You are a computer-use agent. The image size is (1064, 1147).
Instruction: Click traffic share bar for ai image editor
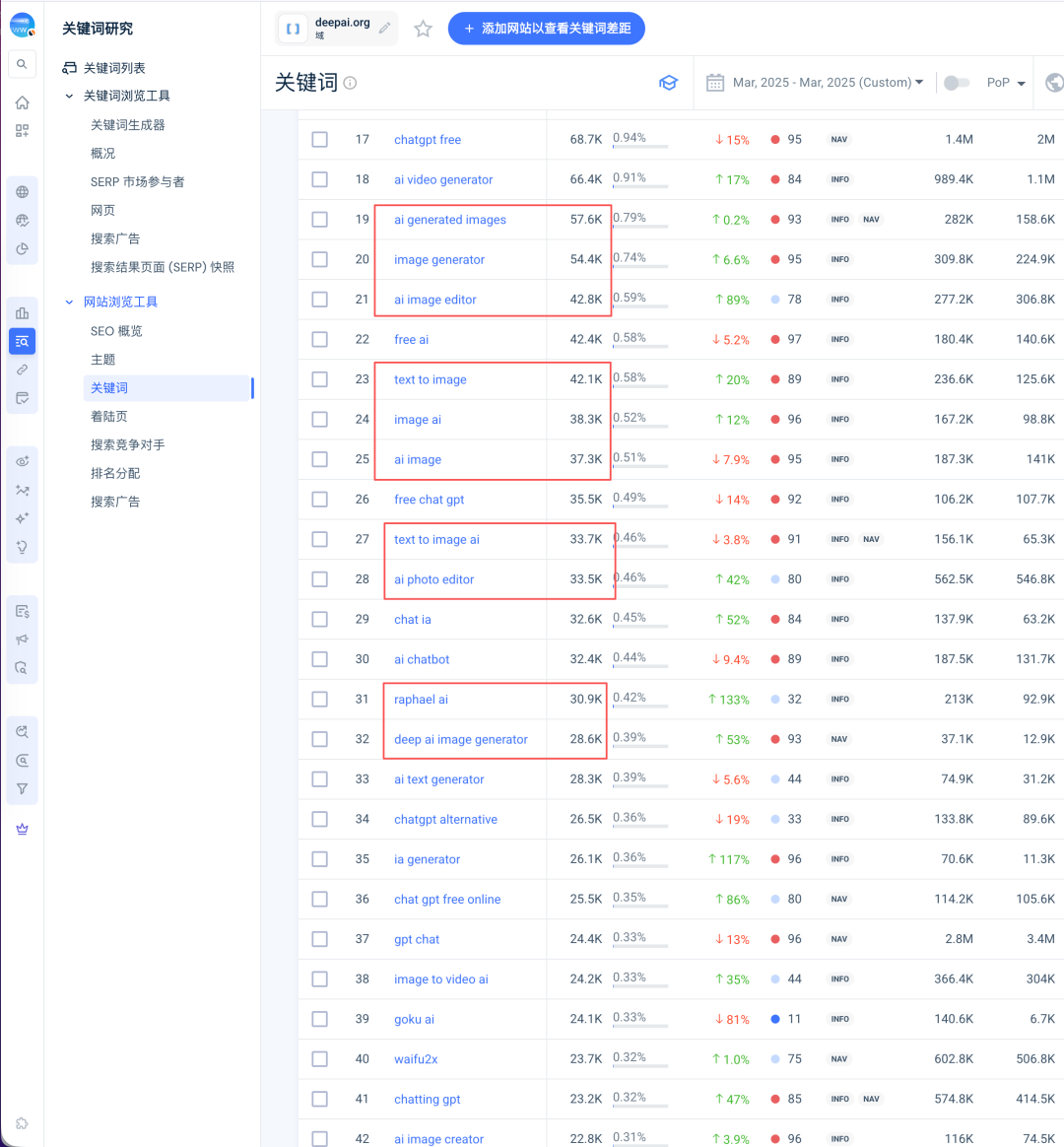pos(639,305)
